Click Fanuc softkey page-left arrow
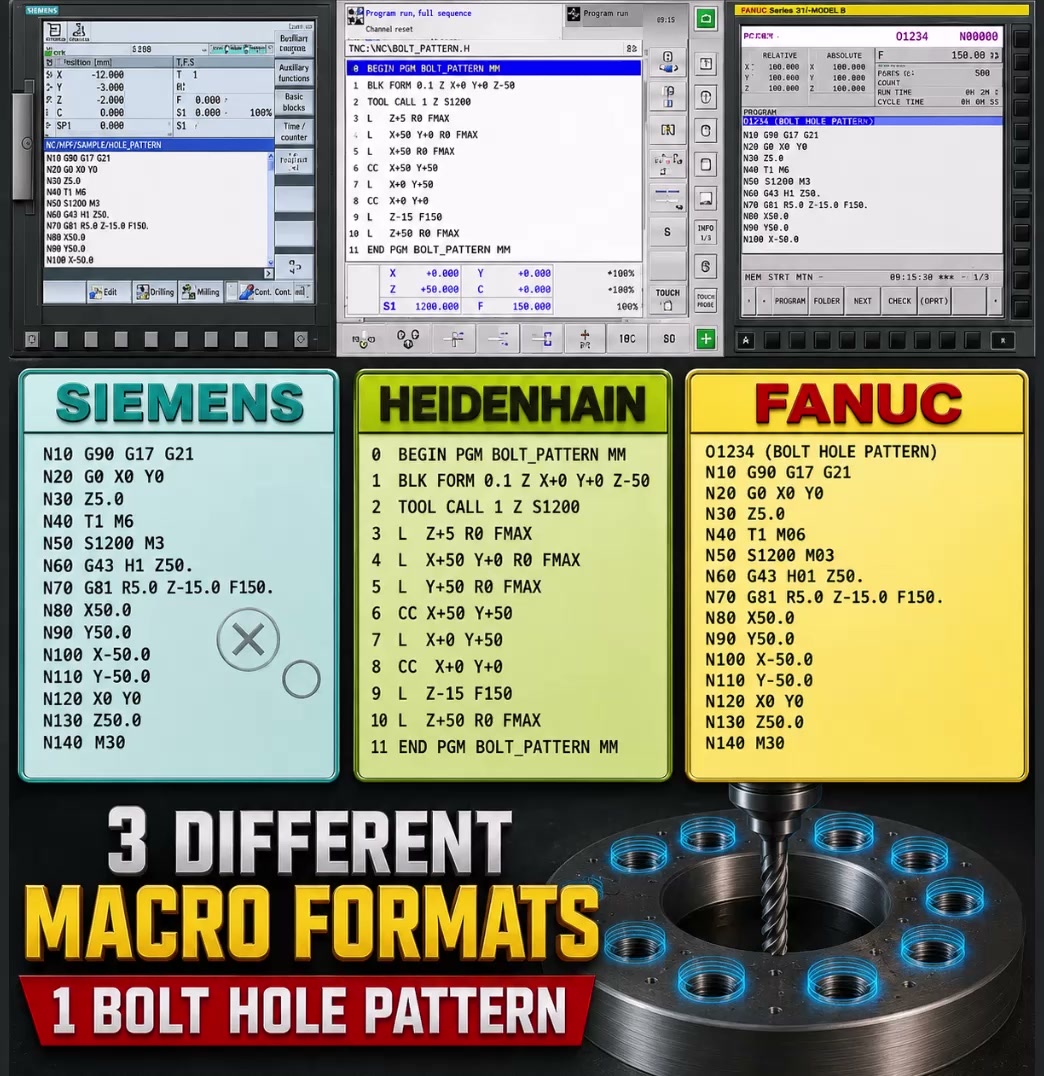This screenshot has width=1044, height=1076. click(749, 301)
